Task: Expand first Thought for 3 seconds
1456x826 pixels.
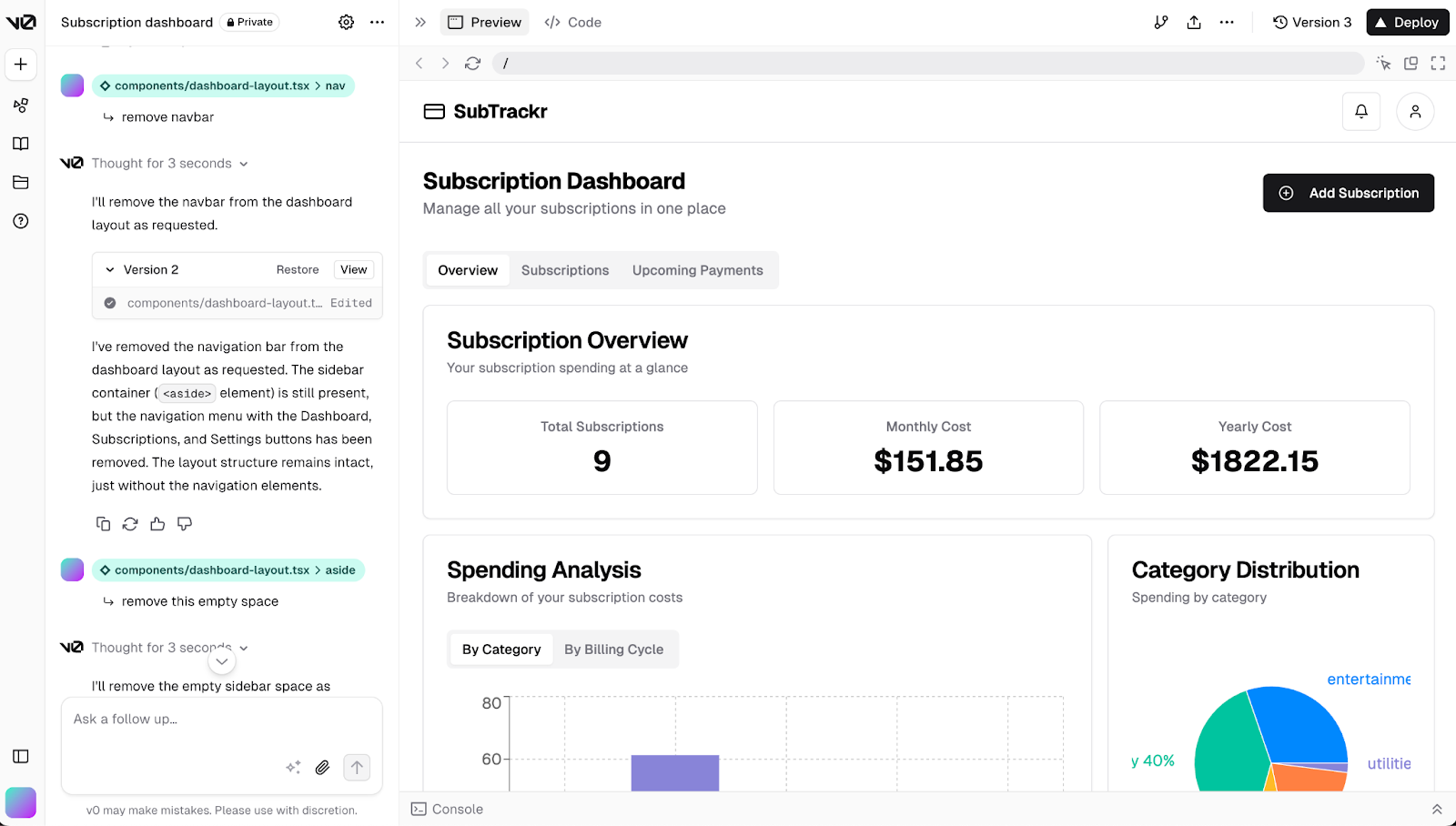Action: tap(169, 164)
